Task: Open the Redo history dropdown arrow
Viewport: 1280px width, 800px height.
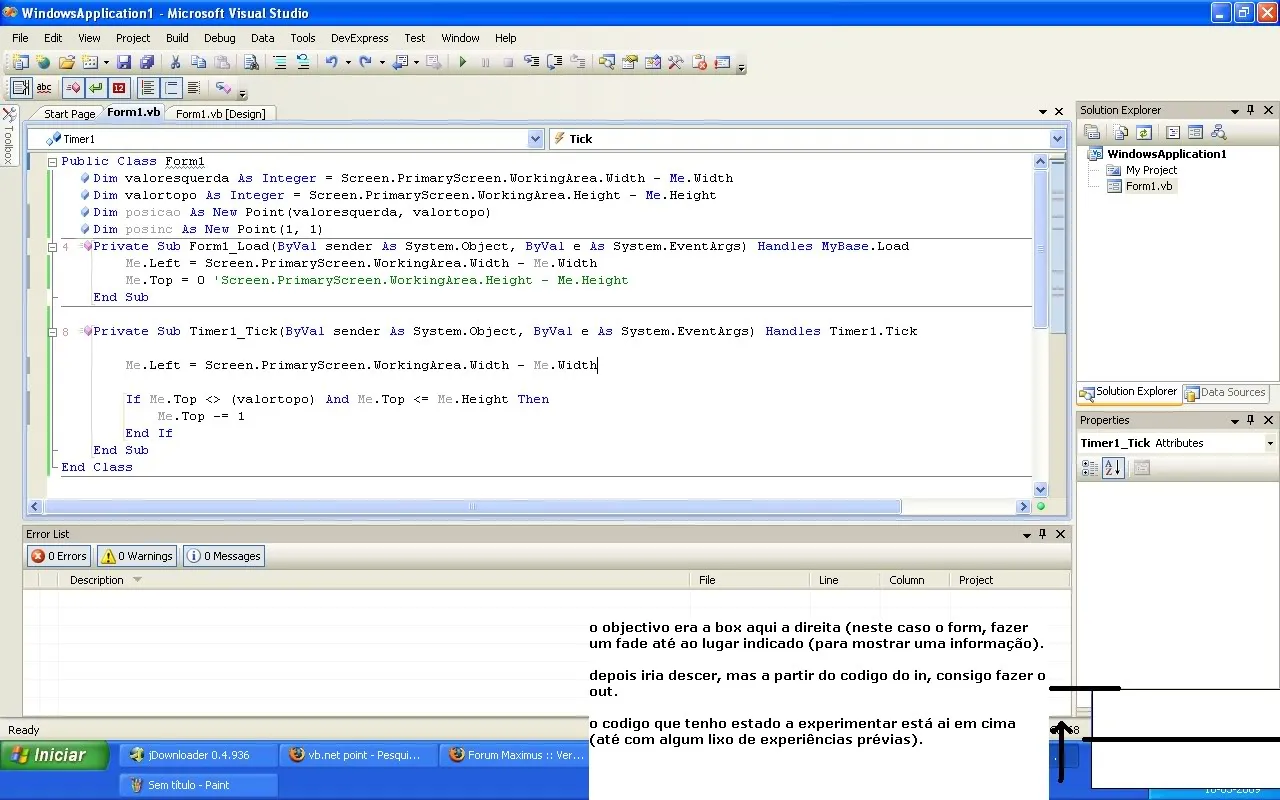Action: [x=382, y=62]
